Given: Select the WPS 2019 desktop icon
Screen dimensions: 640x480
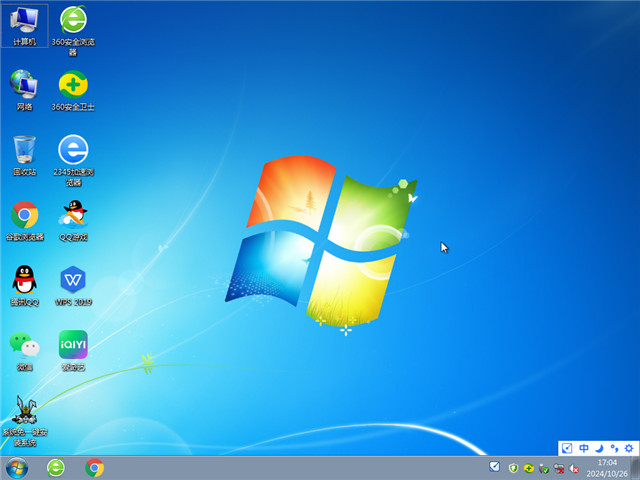Looking at the screenshot, I should tap(73, 286).
